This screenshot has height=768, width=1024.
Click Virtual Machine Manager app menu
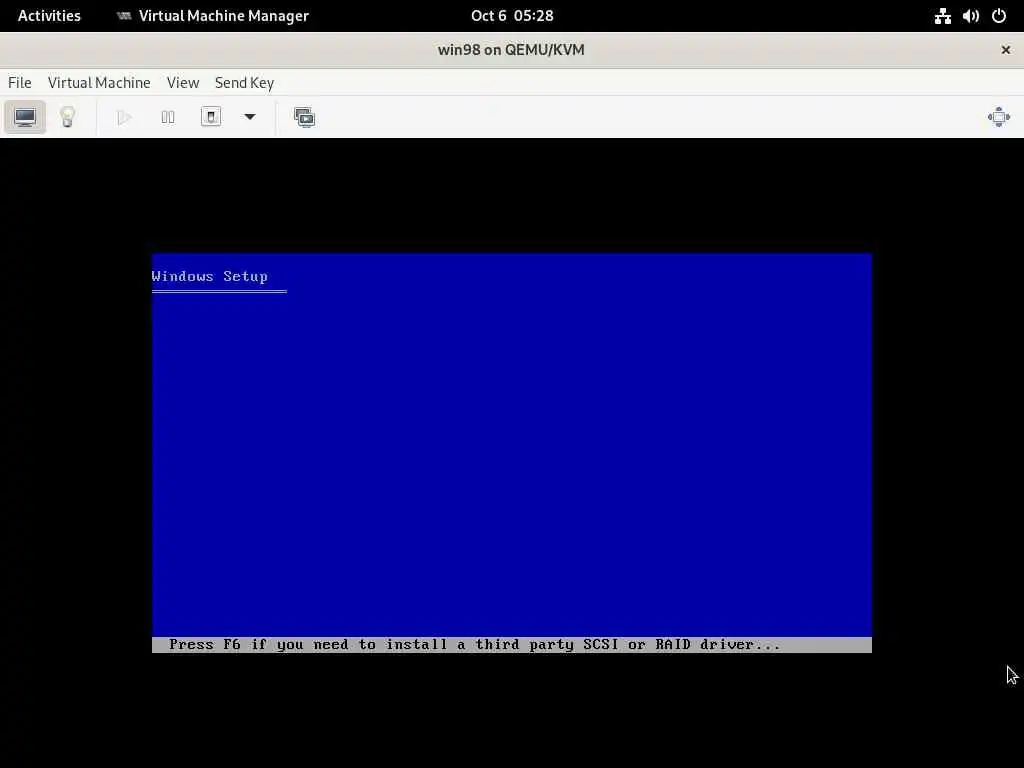pos(214,16)
